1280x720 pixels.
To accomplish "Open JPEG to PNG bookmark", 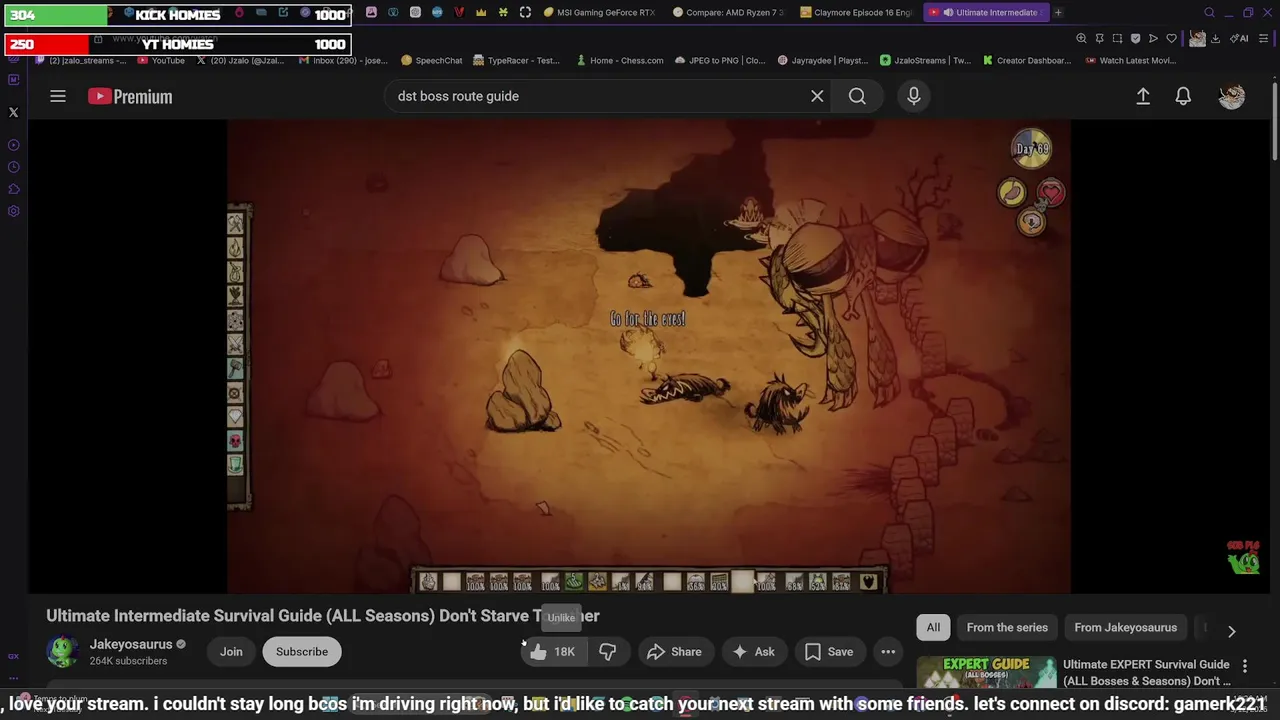I will (719, 60).
